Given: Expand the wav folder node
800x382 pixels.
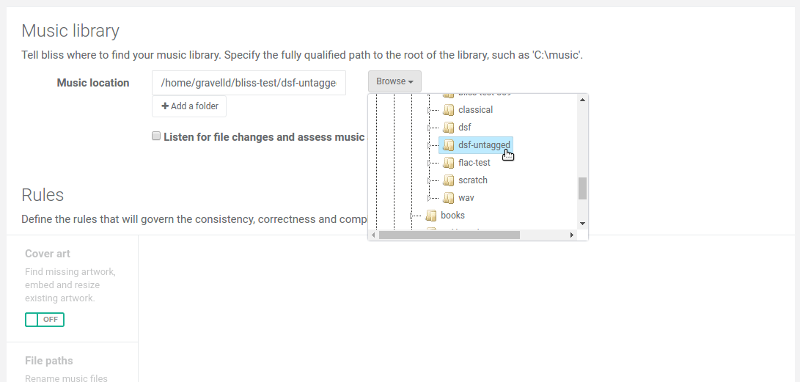Looking at the screenshot, I should (x=430, y=198).
